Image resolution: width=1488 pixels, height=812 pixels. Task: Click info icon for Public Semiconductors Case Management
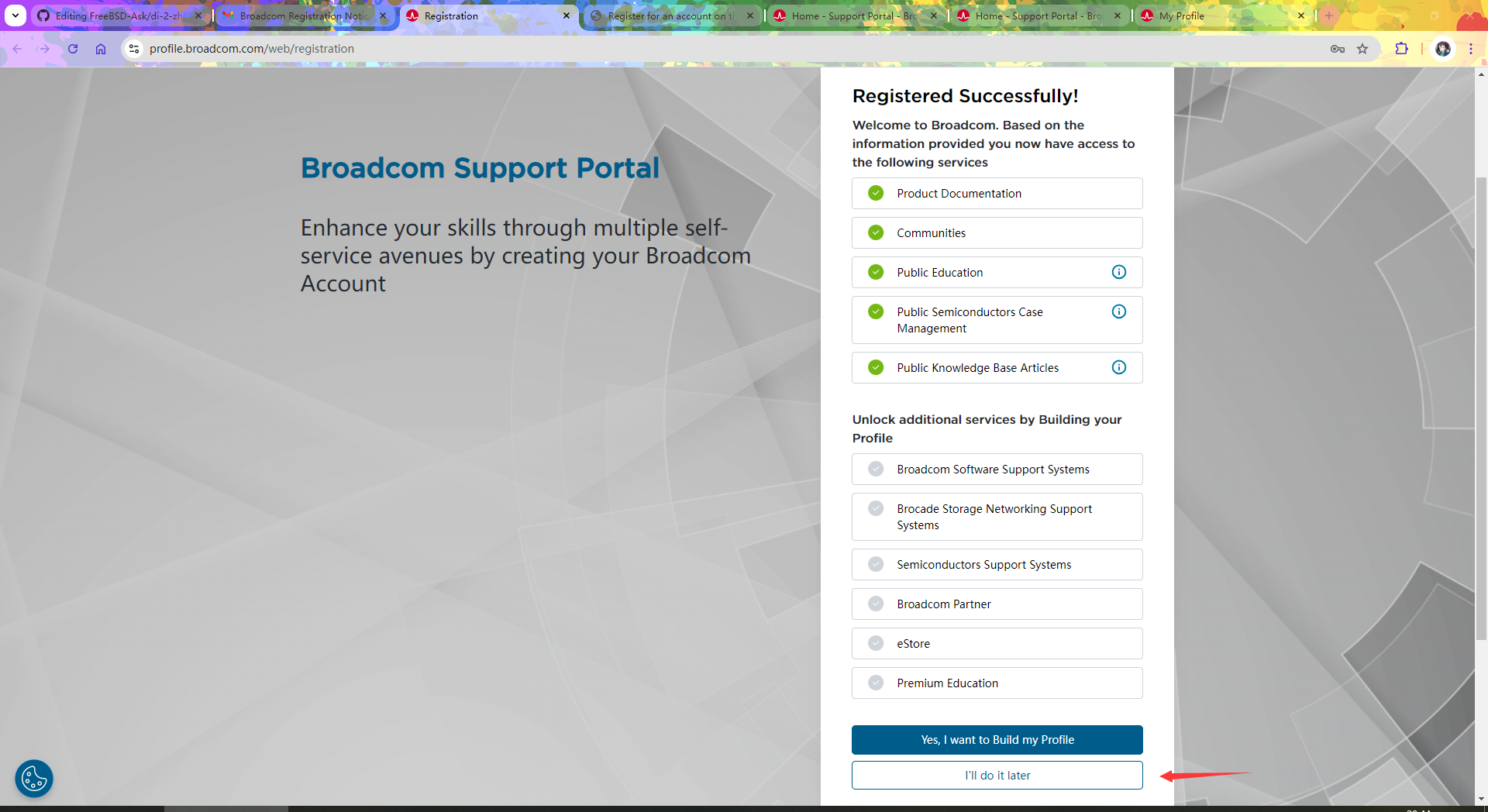1118,311
